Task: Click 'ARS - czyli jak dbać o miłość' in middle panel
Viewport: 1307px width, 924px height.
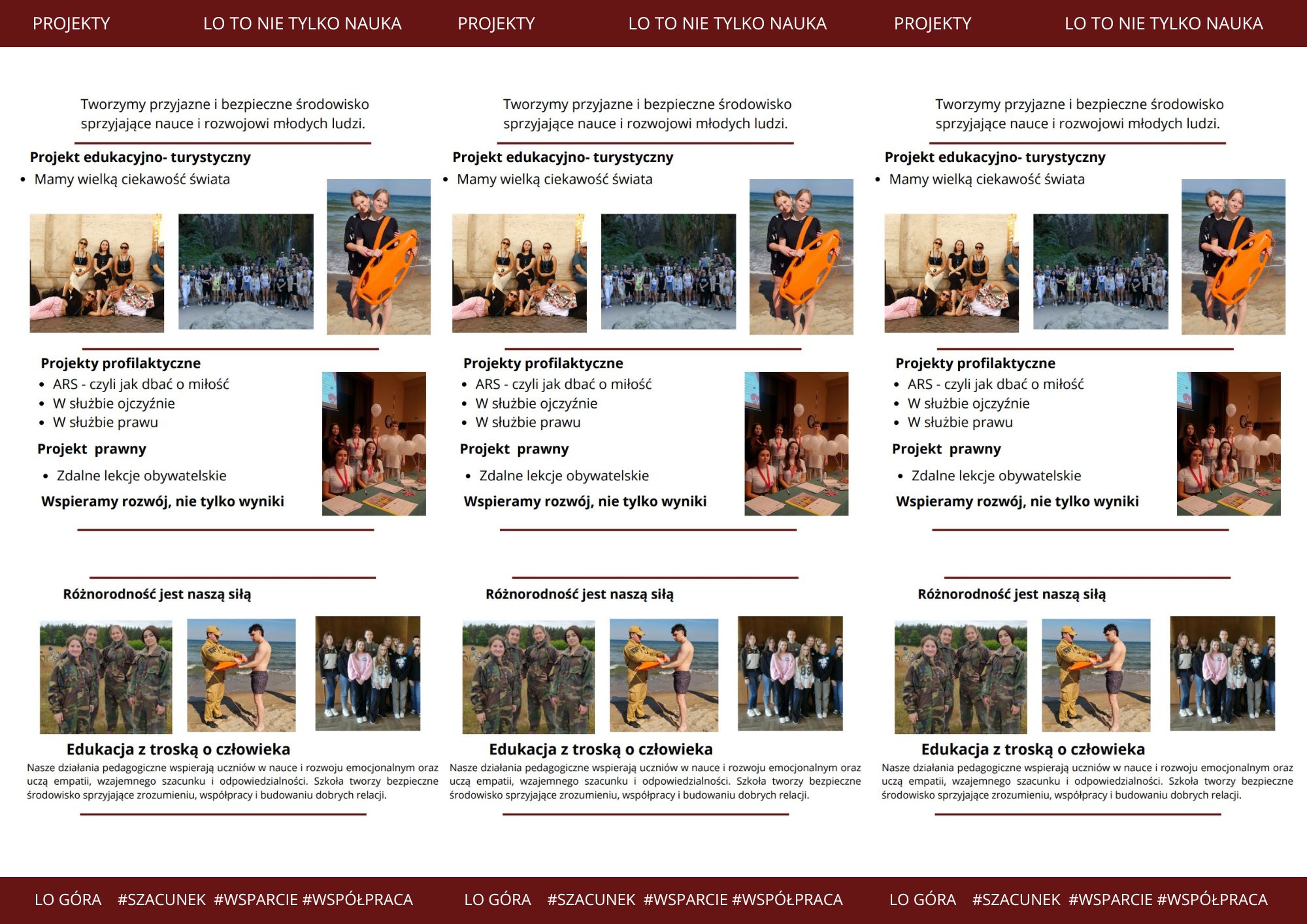Action: tap(563, 384)
